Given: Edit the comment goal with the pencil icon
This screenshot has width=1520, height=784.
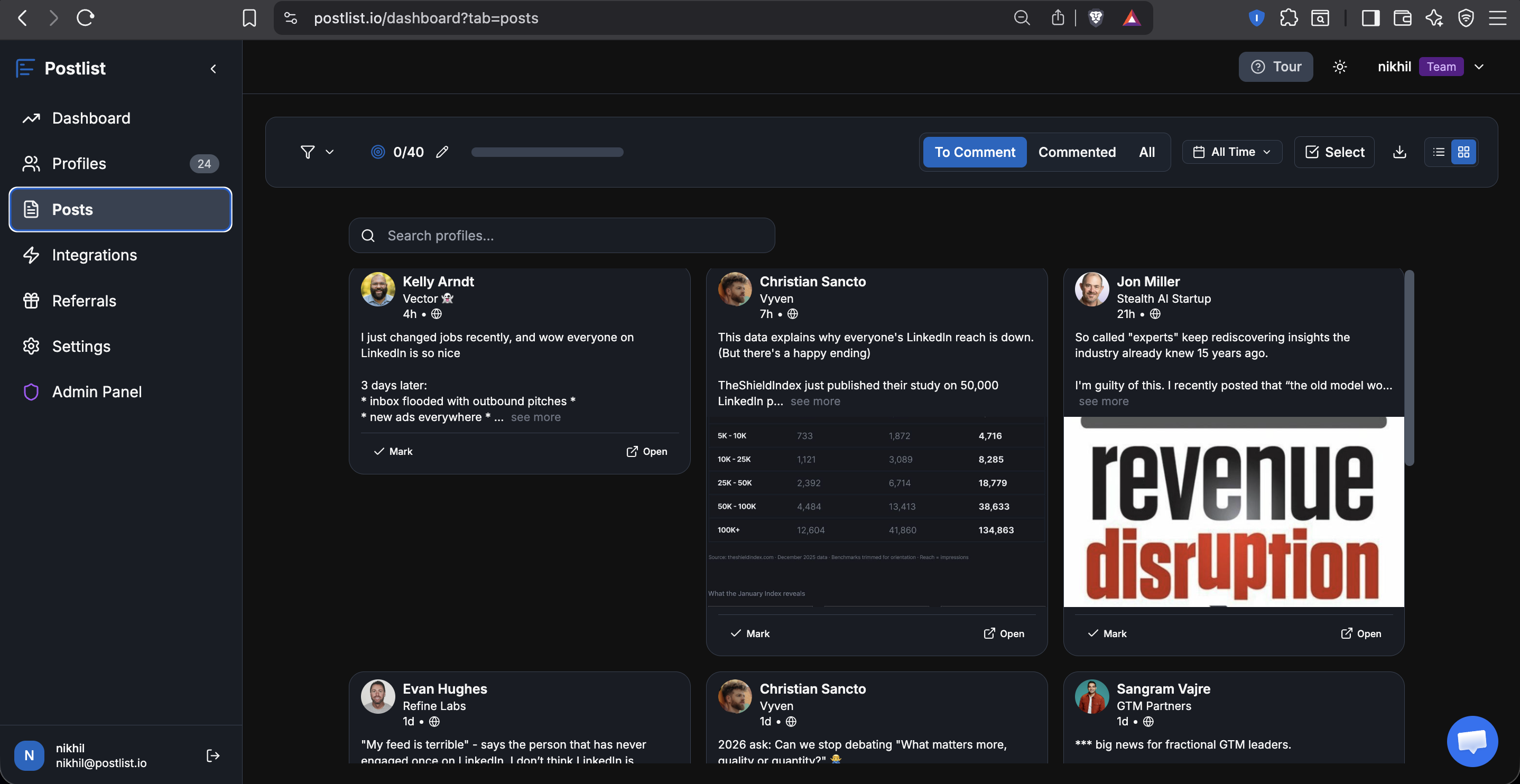Looking at the screenshot, I should point(442,152).
